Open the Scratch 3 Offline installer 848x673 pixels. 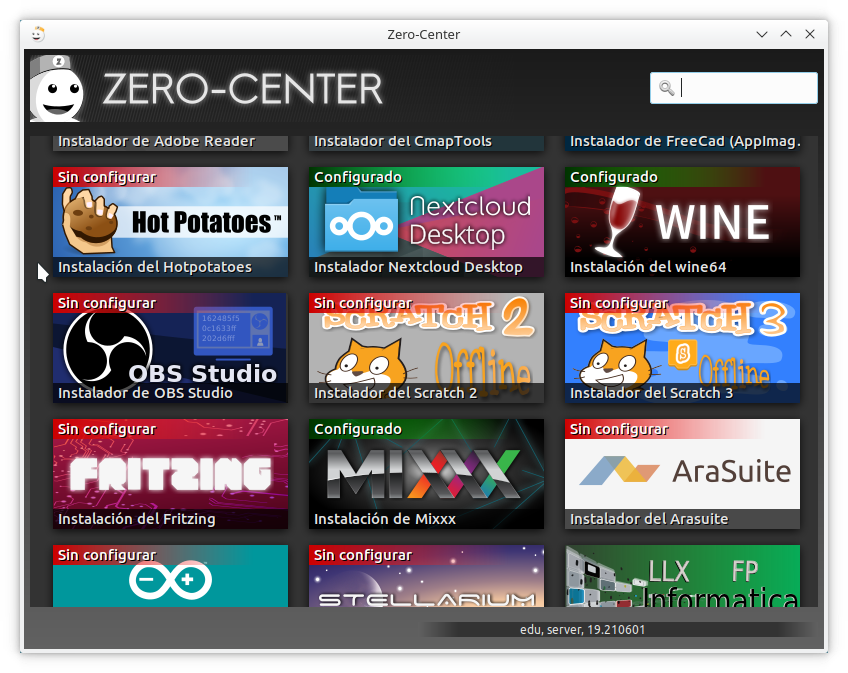[x=682, y=348]
